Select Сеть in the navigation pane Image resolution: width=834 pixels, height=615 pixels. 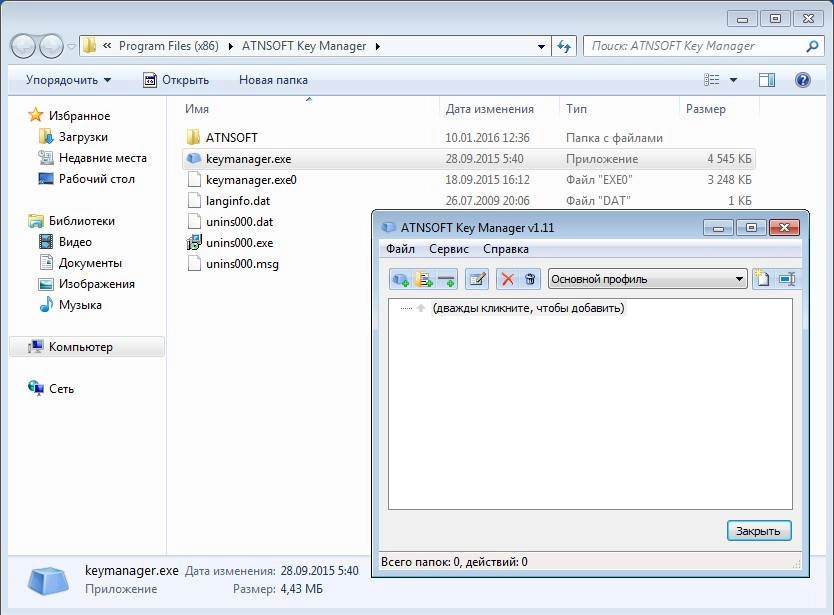[61, 389]
